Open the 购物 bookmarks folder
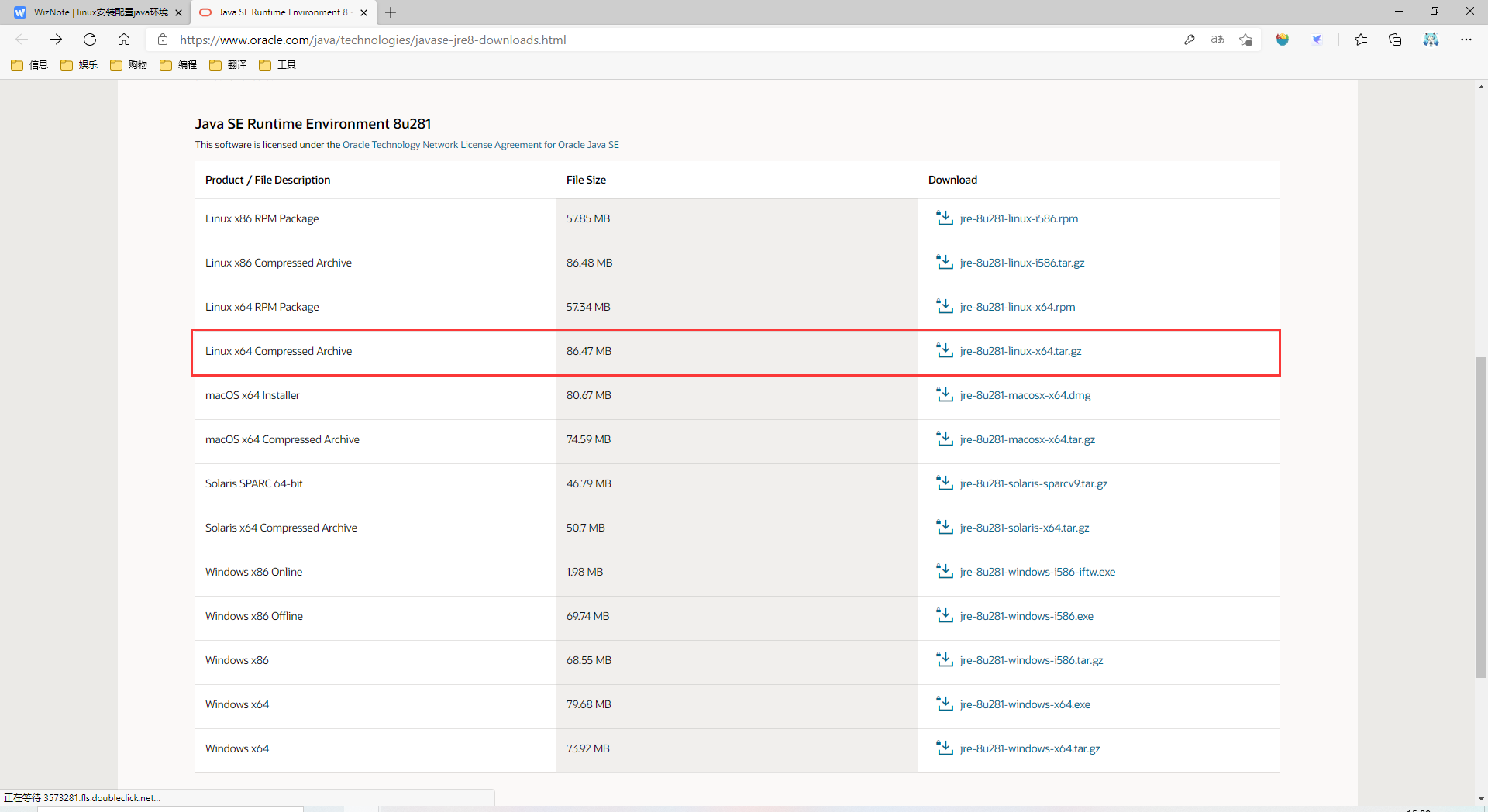The width and height of the screenshot is (1488, 812). pos(129,64)
